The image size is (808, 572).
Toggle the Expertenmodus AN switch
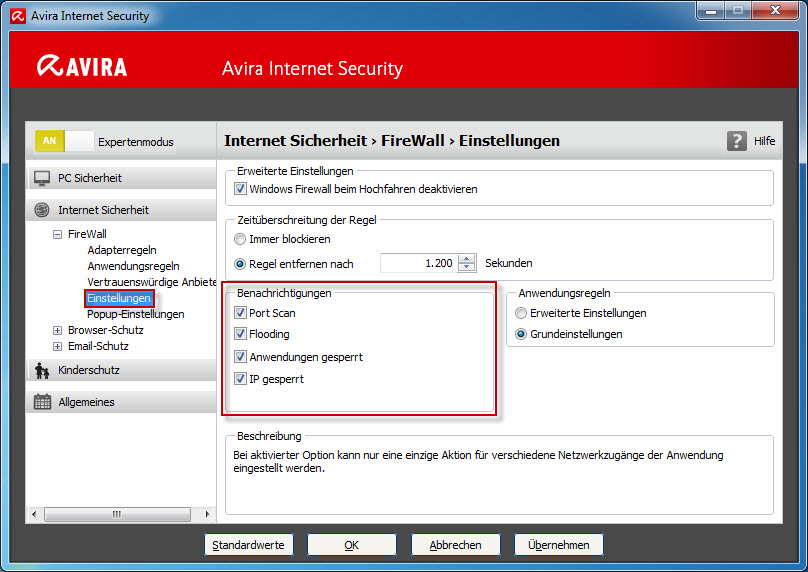pos(64,141)
